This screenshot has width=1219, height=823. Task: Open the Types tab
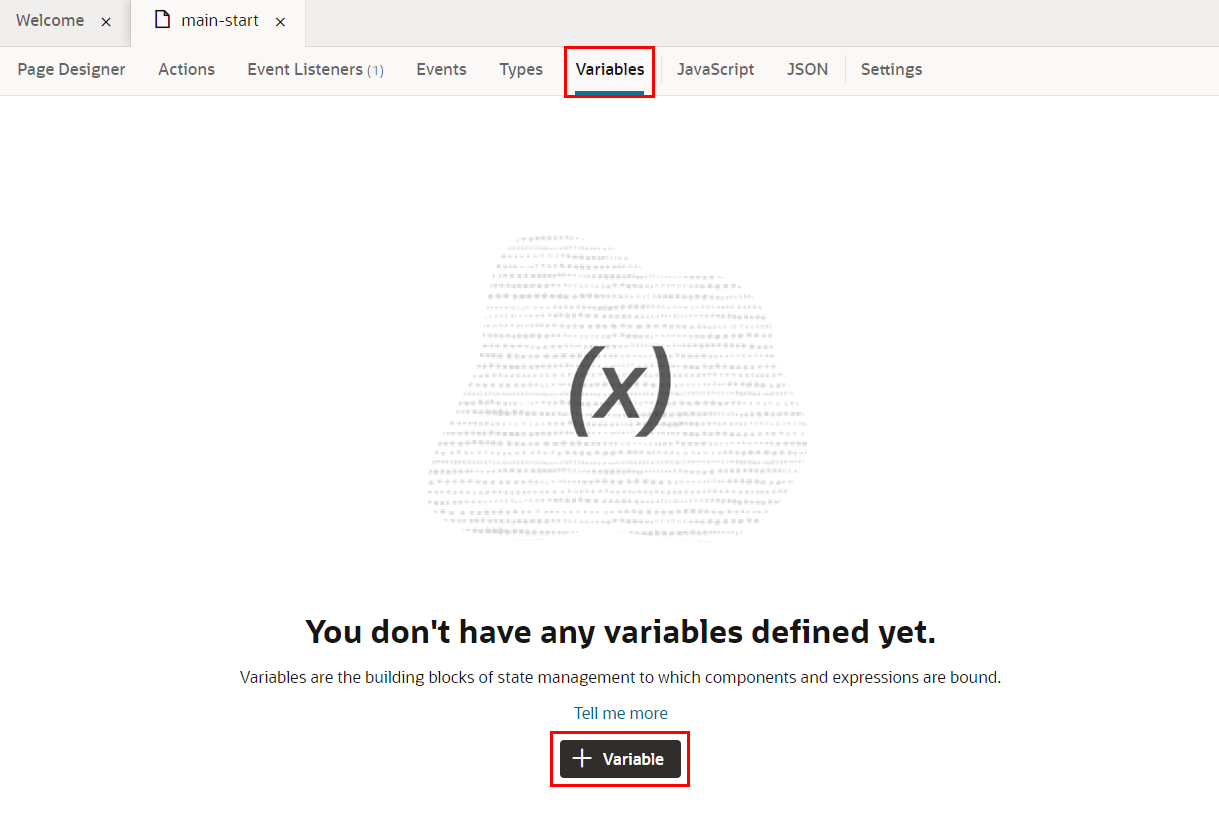[521, 69]
